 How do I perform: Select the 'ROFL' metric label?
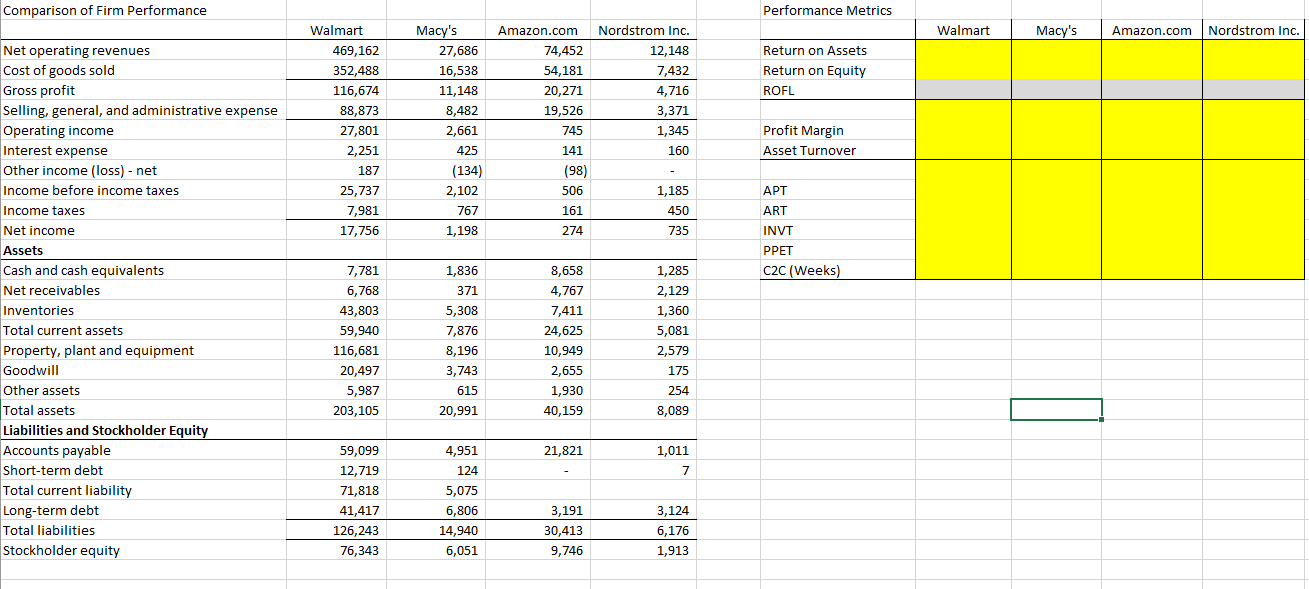[x=778, y=90]
